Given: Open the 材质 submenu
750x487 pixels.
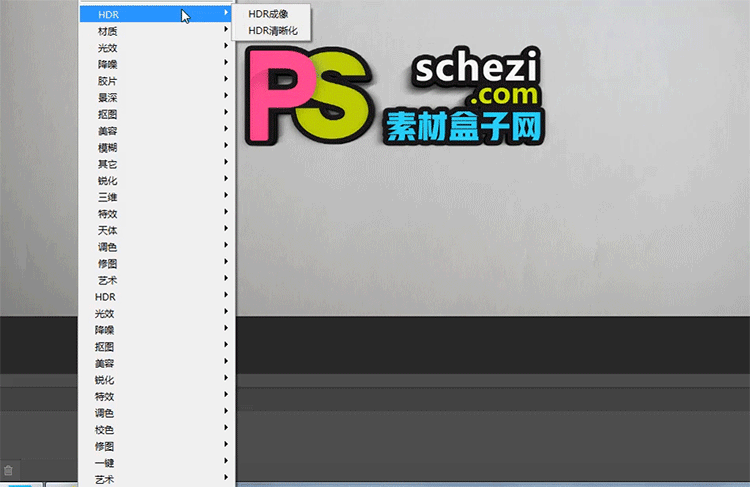Looking at the screenshot, I should coord(156,31).
